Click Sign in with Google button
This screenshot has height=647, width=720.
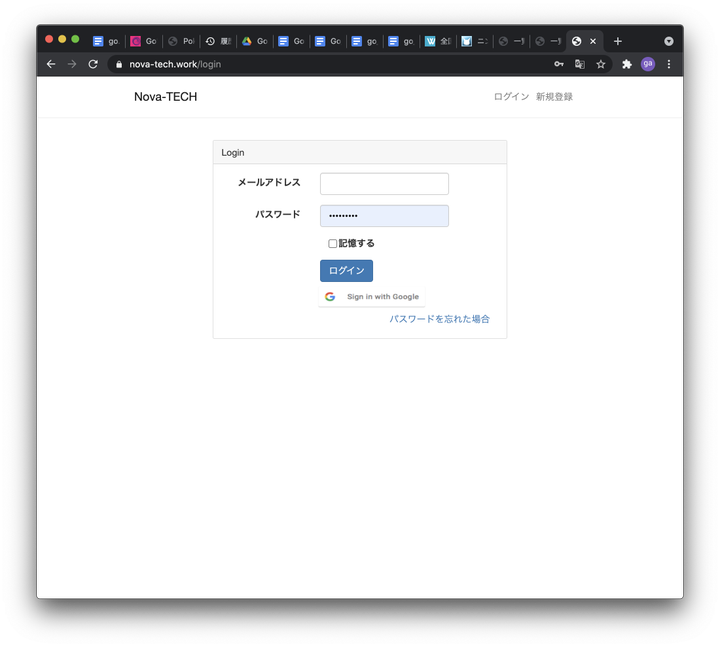[372, 297]
